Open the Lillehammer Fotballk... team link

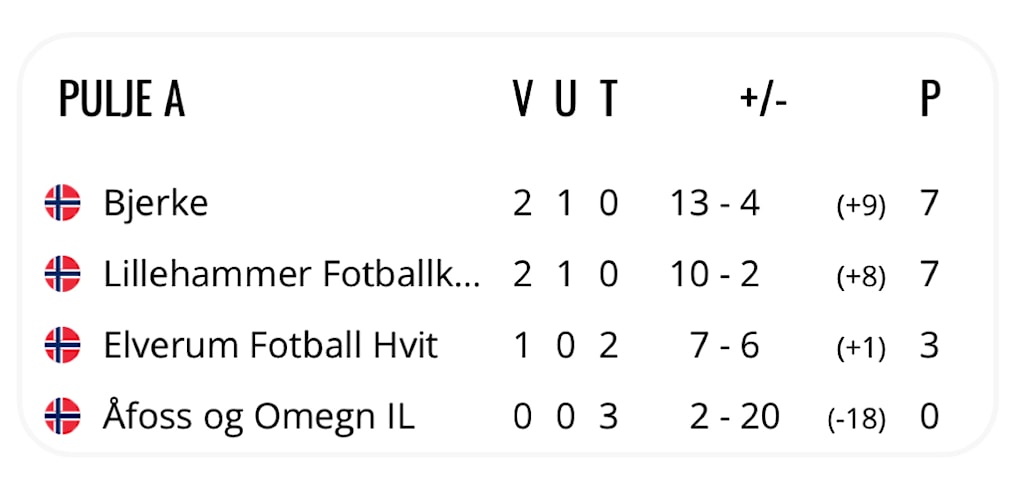291,274
